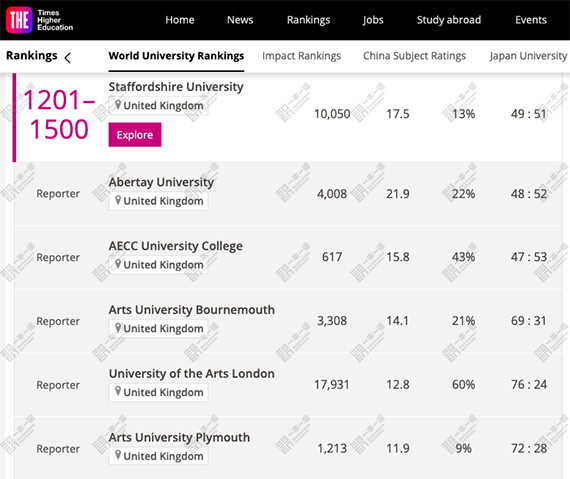
Task: Click the Times Higher Education logo
Action: coord(39,20)
